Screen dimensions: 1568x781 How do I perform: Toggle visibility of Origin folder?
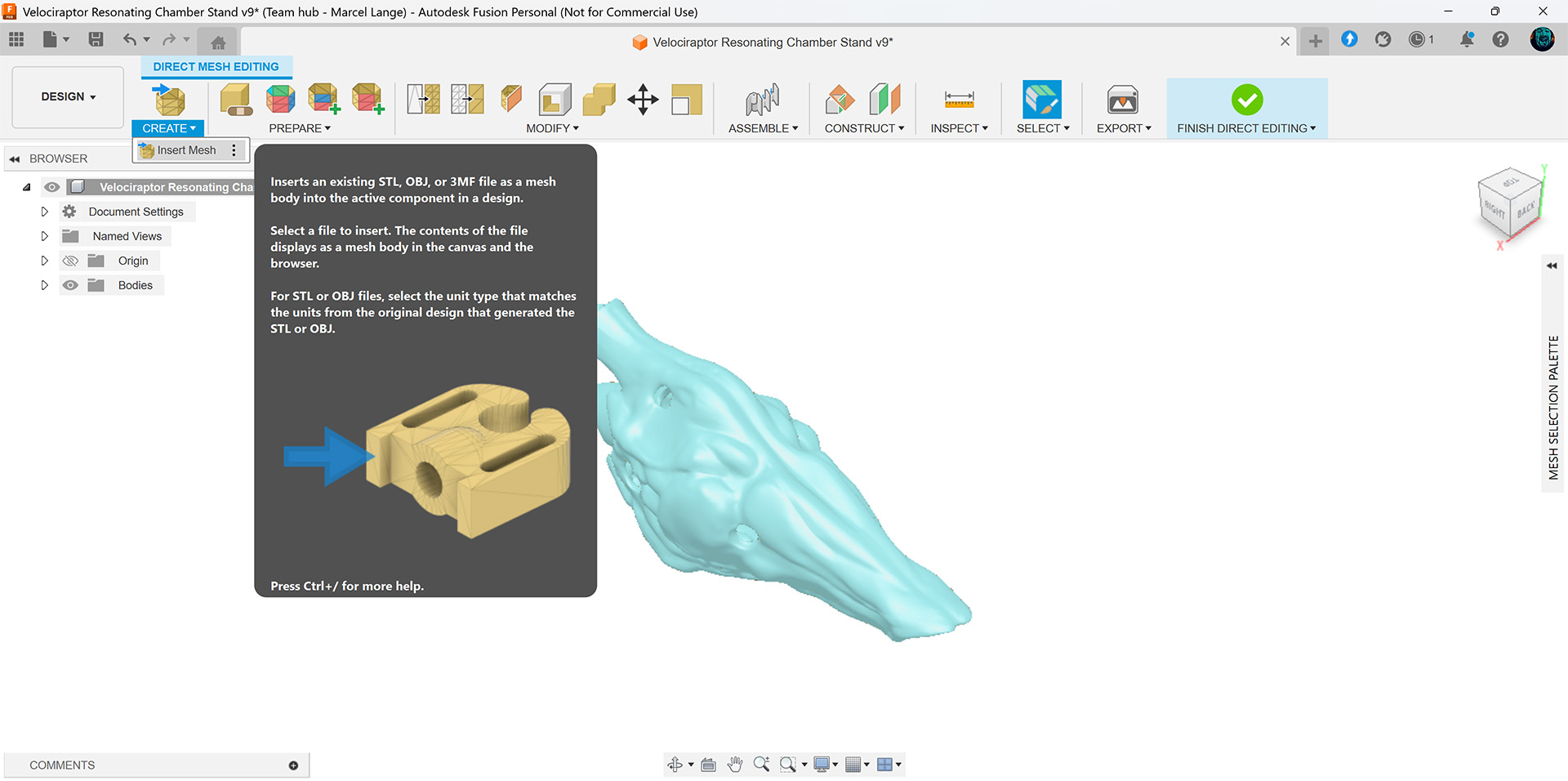(70, 261)
